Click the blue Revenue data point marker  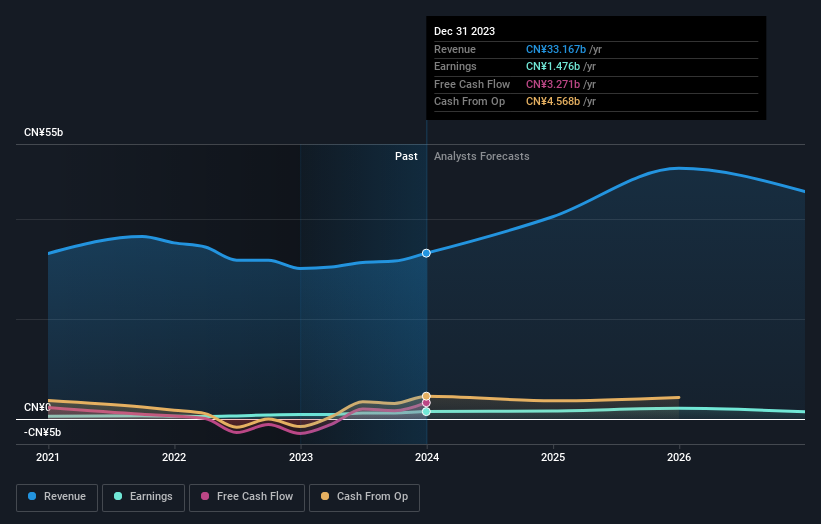[426, 253]
